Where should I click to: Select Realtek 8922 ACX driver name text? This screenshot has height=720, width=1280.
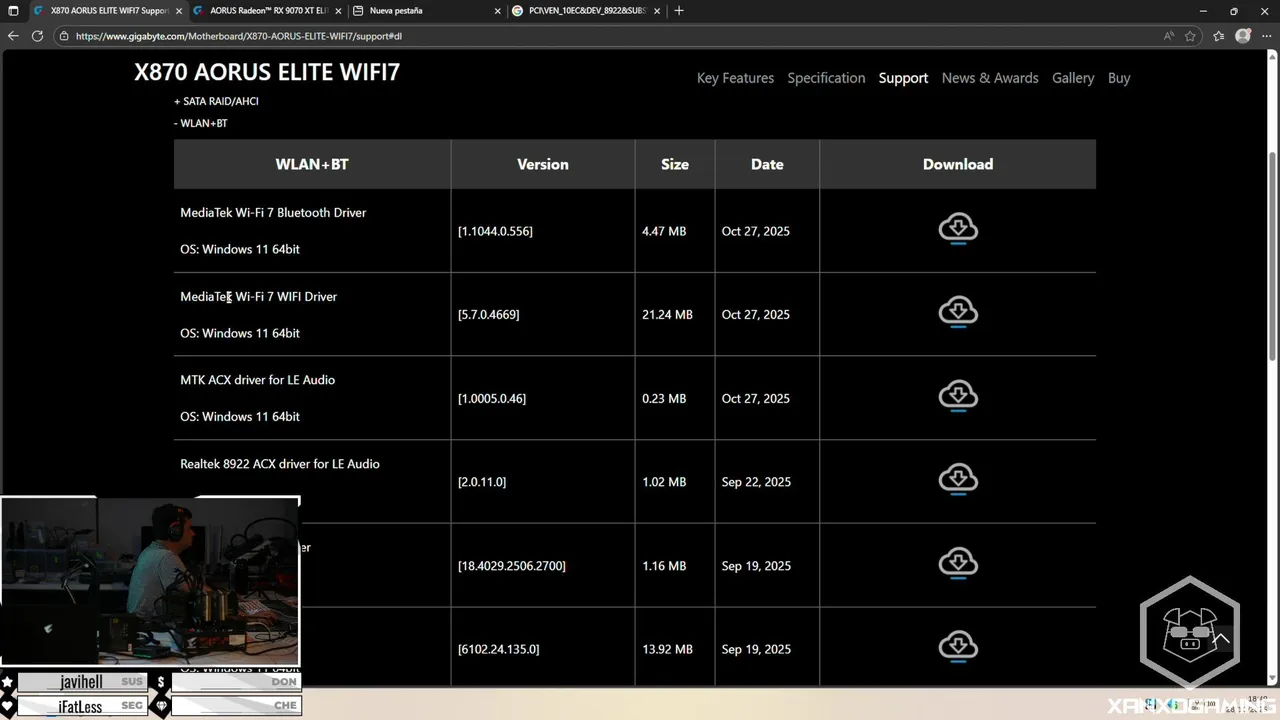pos(280,464)
